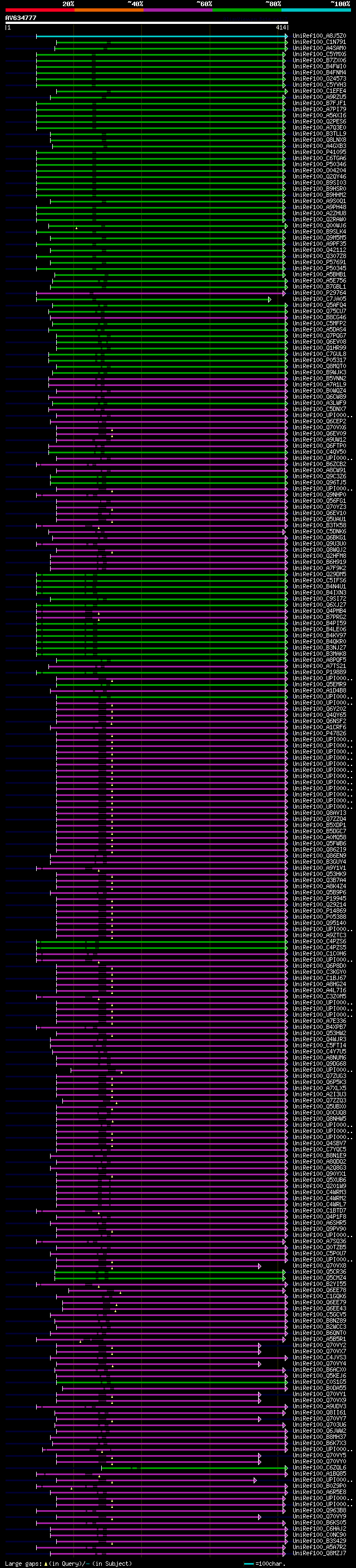
Task: Select the UniRef100_B7PRG2 row label
Action: 319,617
